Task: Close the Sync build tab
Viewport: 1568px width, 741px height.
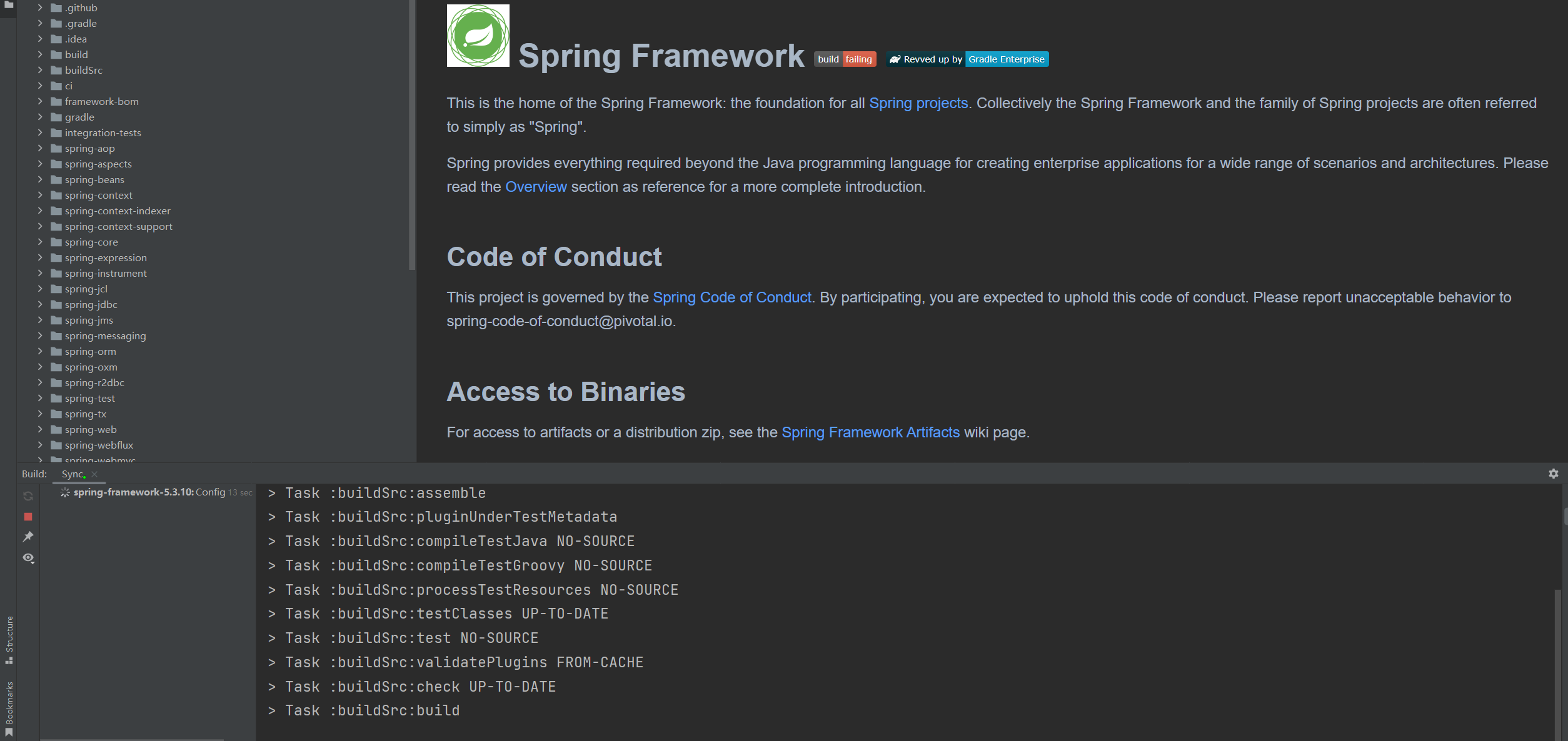Action: pyautogui.click(x=94, y=474)
